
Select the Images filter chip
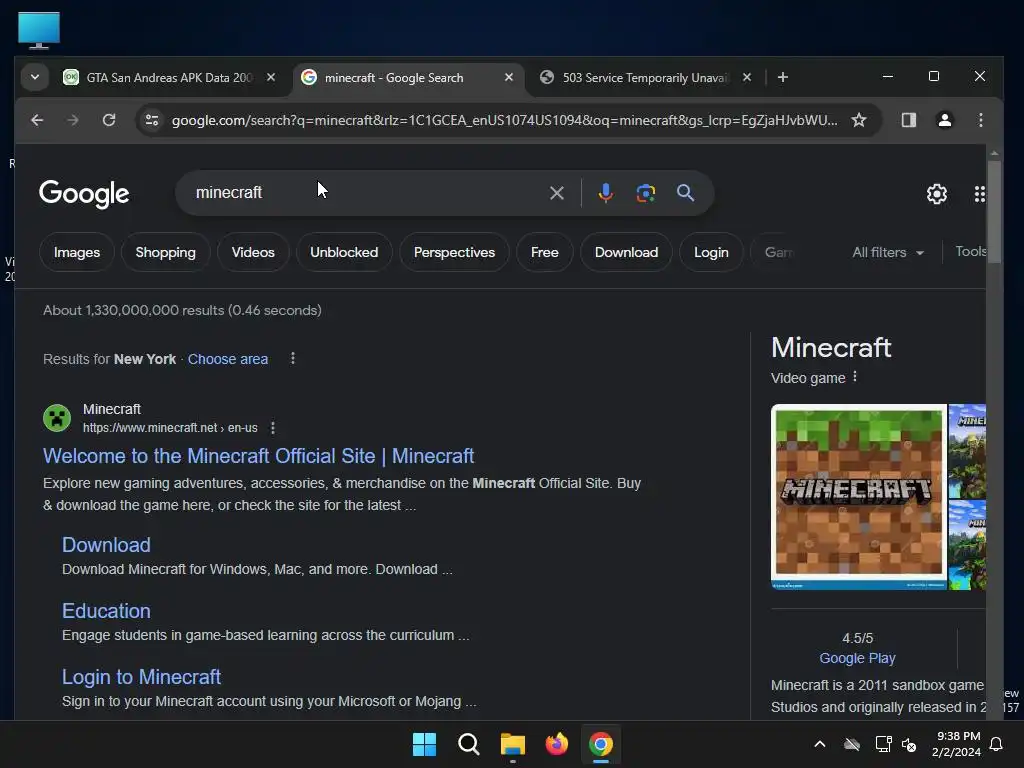tap(77, 253)
